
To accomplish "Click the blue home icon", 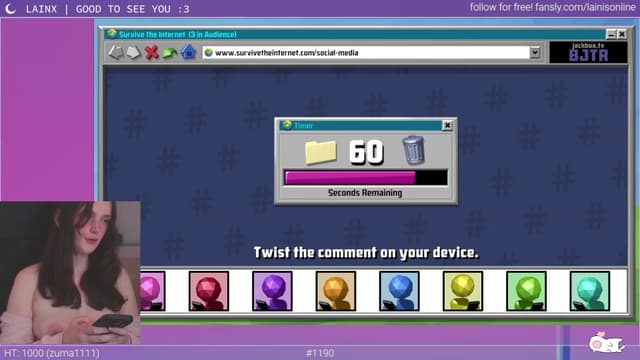I will 188,52.
